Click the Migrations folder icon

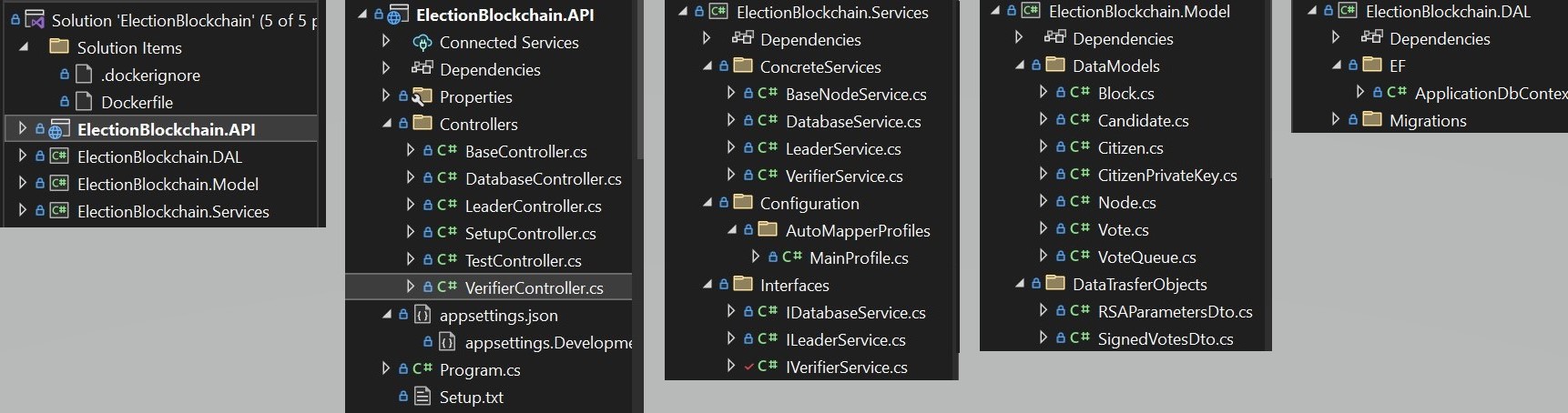(x=1371, y=120)
